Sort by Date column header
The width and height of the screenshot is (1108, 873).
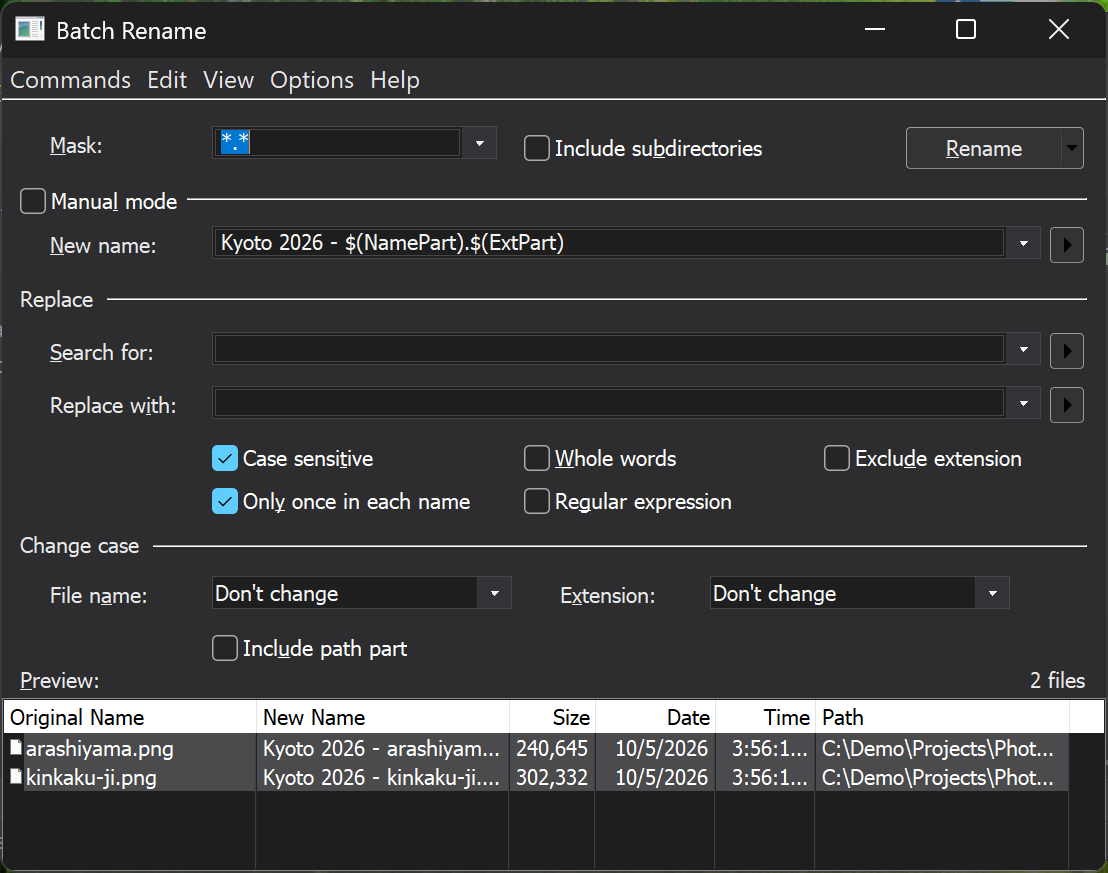[655, 717]
